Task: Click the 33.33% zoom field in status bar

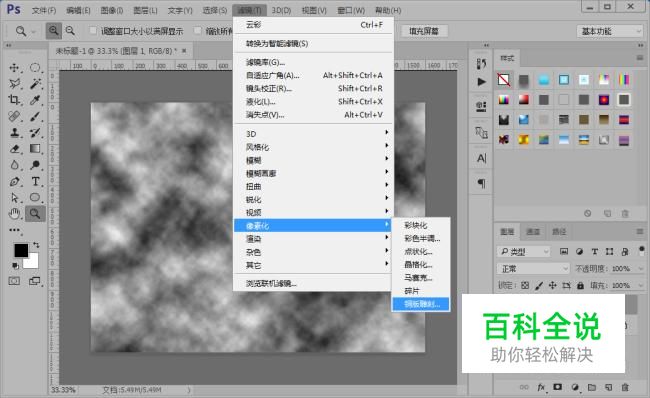Action: click(x=63, y=390)
